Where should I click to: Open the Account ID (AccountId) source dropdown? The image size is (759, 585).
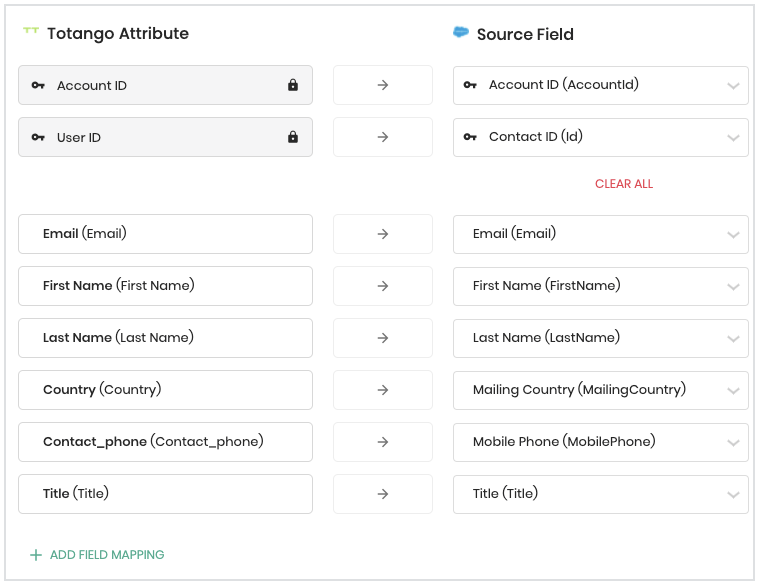click(x=601, y=85)
